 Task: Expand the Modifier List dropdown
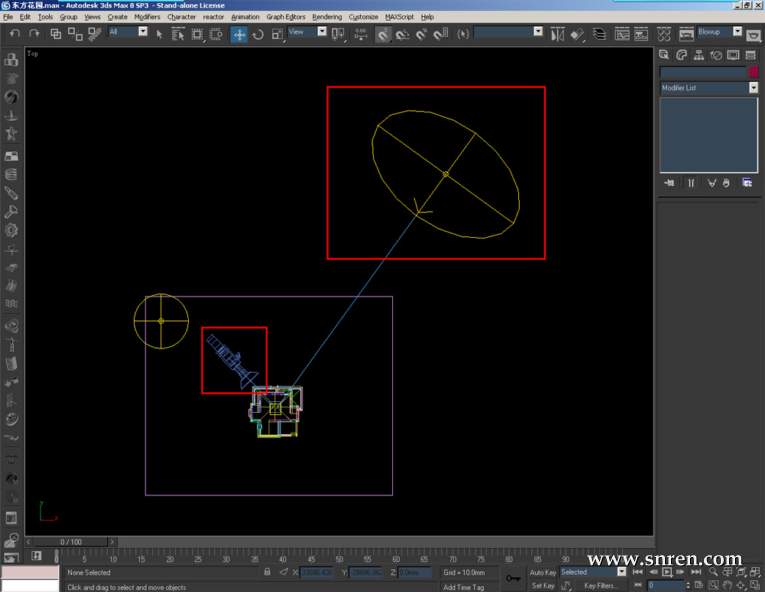pyautogui.click(x=754, y=88)
